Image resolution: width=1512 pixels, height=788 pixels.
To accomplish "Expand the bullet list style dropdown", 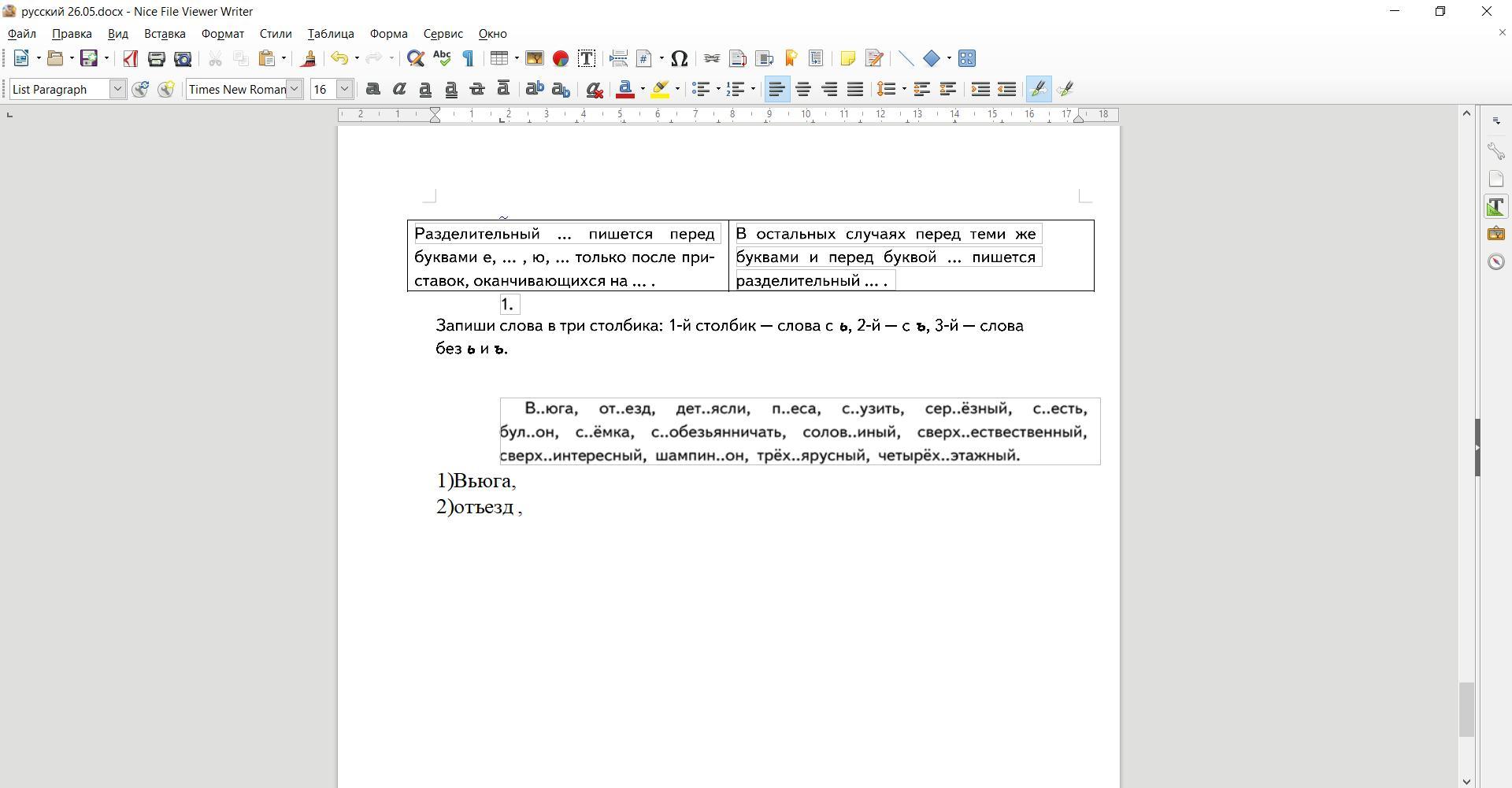I will [x=718, y=89].
